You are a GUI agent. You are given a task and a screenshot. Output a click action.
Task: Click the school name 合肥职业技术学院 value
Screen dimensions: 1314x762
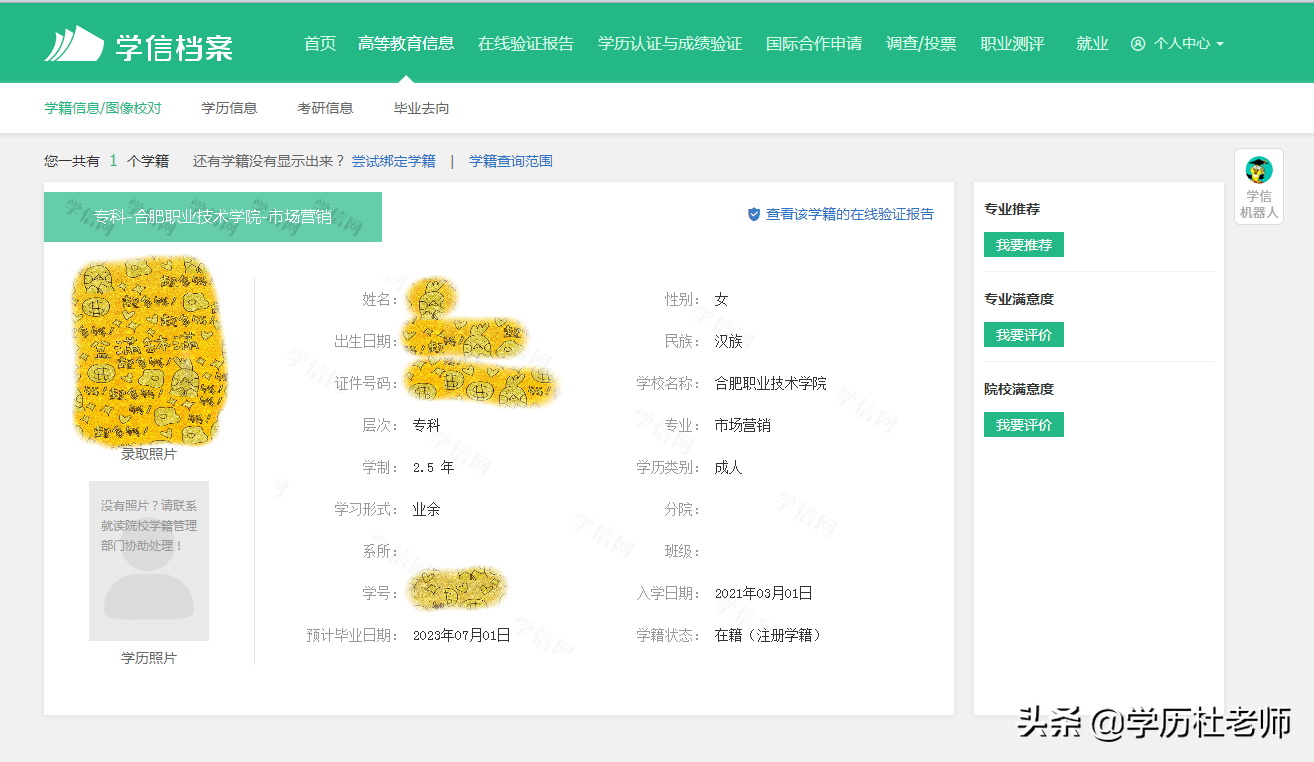771,383
